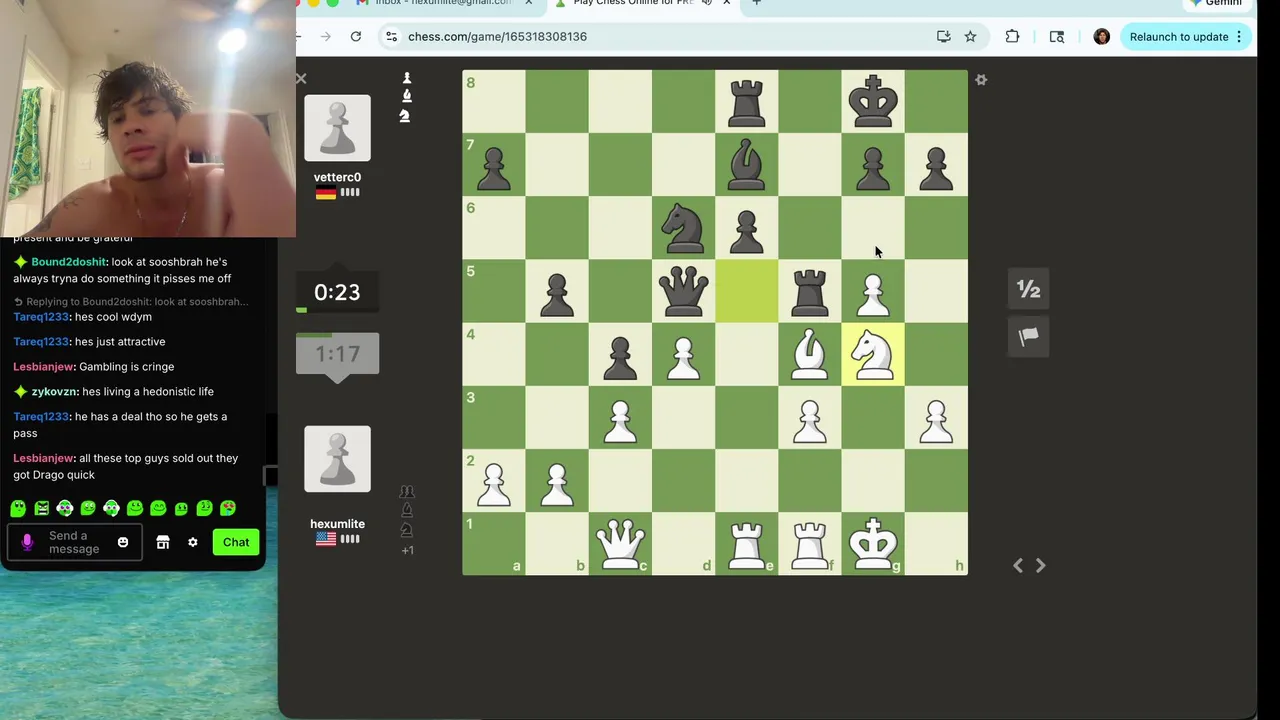Click the hexumlite username
The width and height of the screenshot is (1280, 720).
[337, 524]
